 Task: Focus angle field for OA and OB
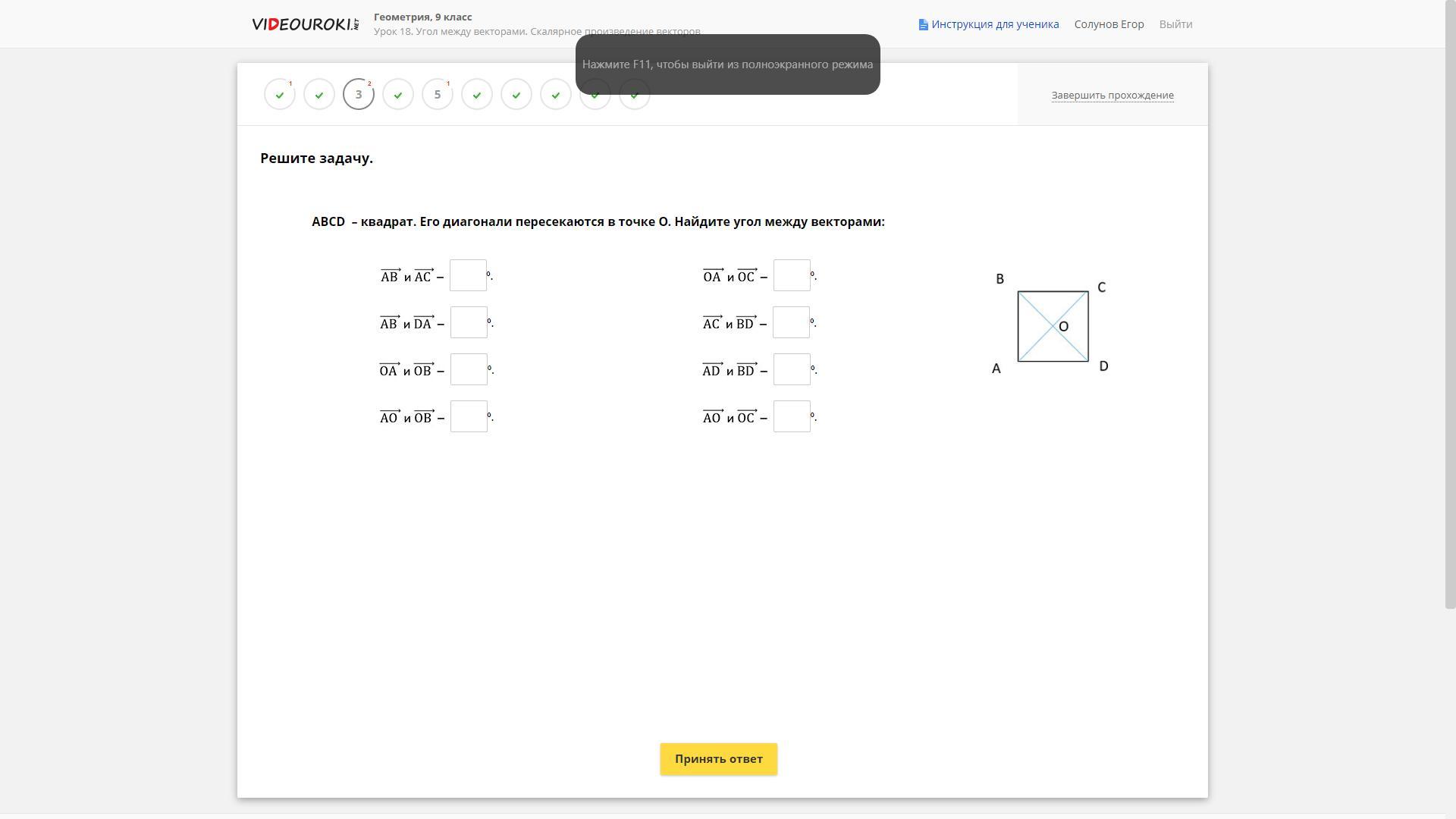(469, 369)
